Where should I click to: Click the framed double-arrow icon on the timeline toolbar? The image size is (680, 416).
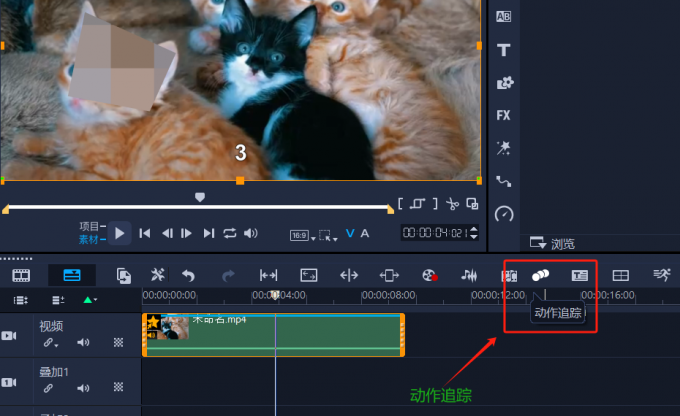(309, 275)
